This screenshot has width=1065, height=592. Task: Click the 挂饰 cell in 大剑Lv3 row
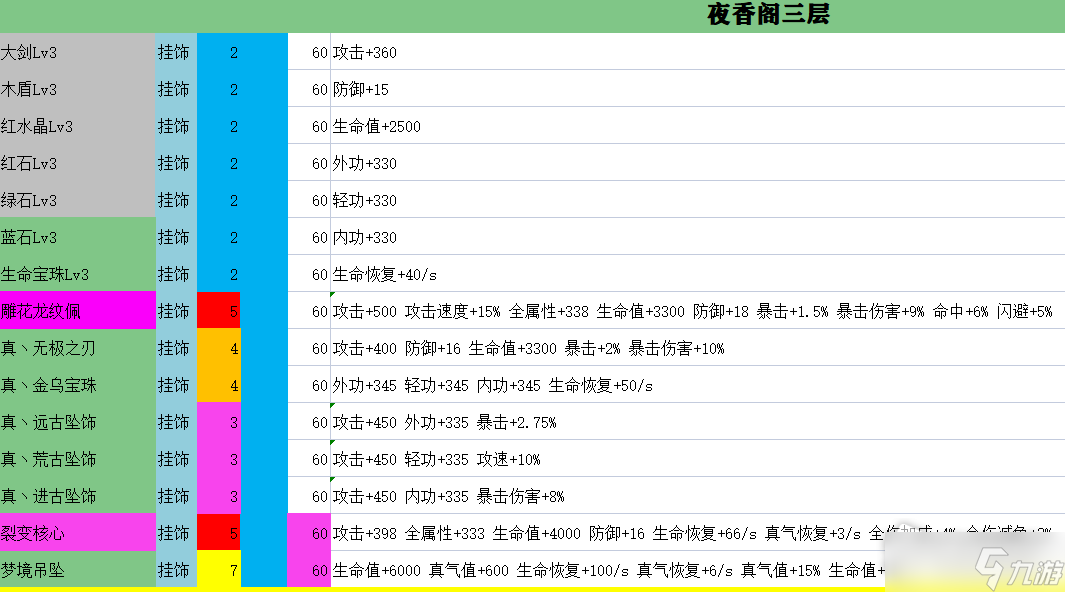coord(176,52)
